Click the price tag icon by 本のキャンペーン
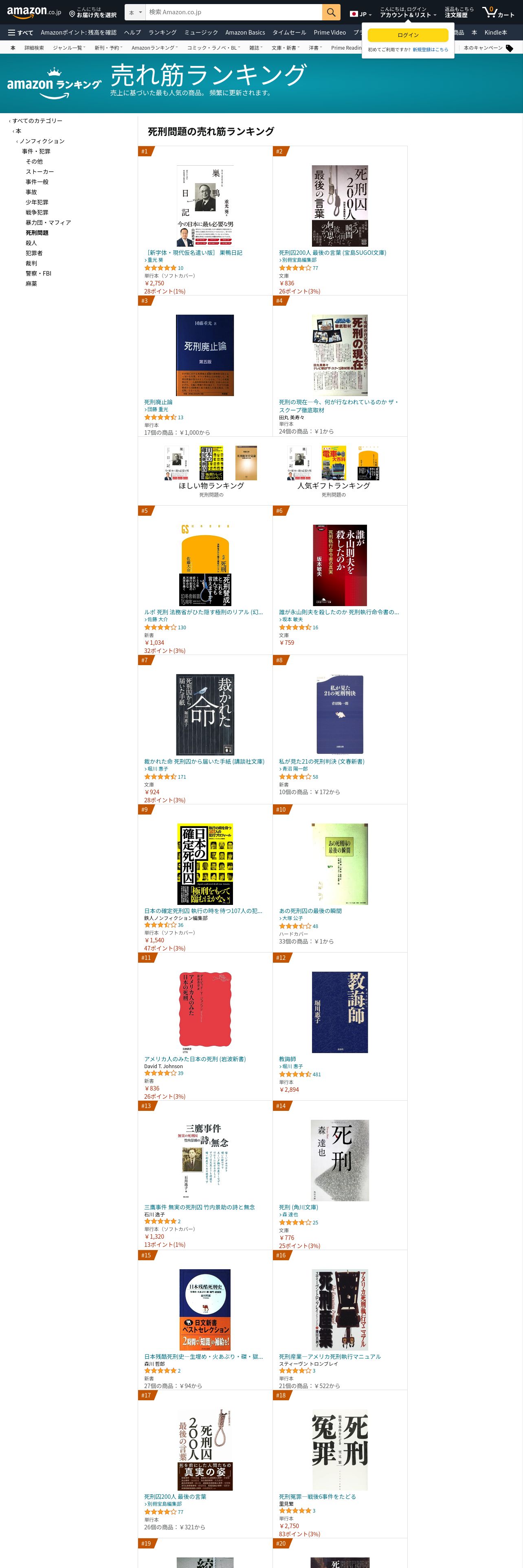This screenshot has height=1568, width=523. pyautogui.click(x=510, y=48)
